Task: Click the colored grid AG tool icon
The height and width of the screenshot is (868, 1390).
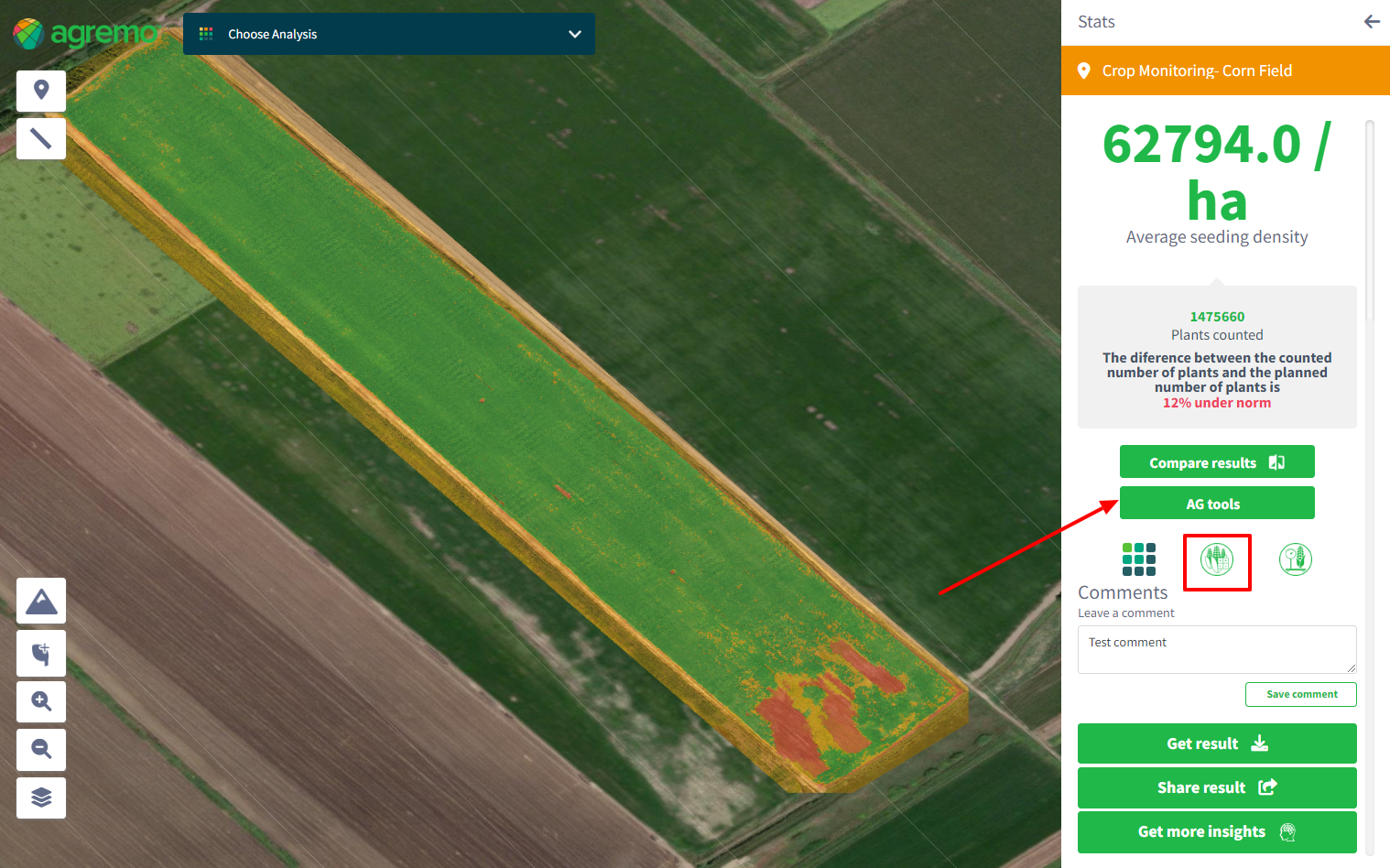Action: coord(1139,559)
